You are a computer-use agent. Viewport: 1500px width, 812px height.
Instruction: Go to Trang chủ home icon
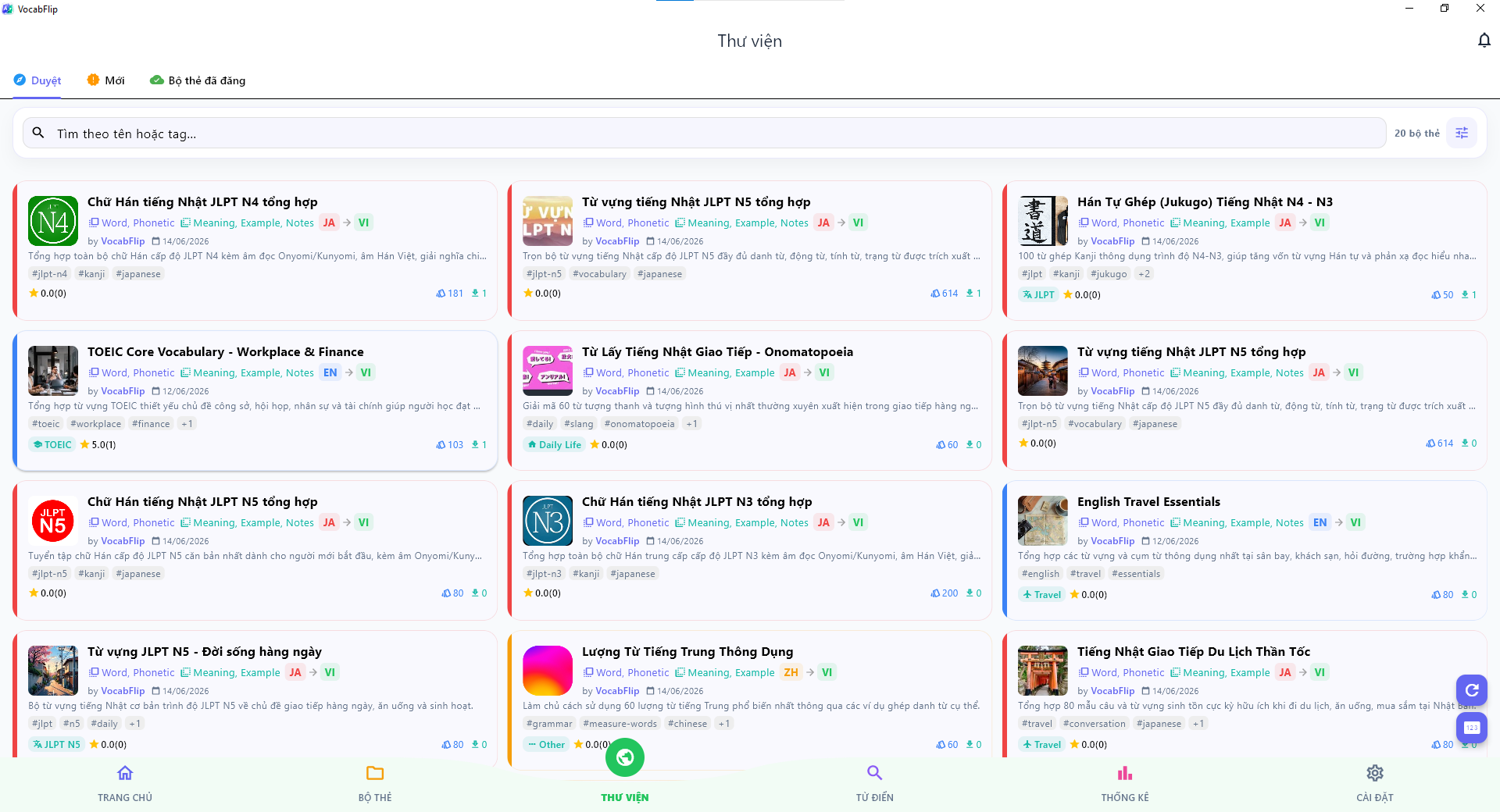click(x=125, y=773)
